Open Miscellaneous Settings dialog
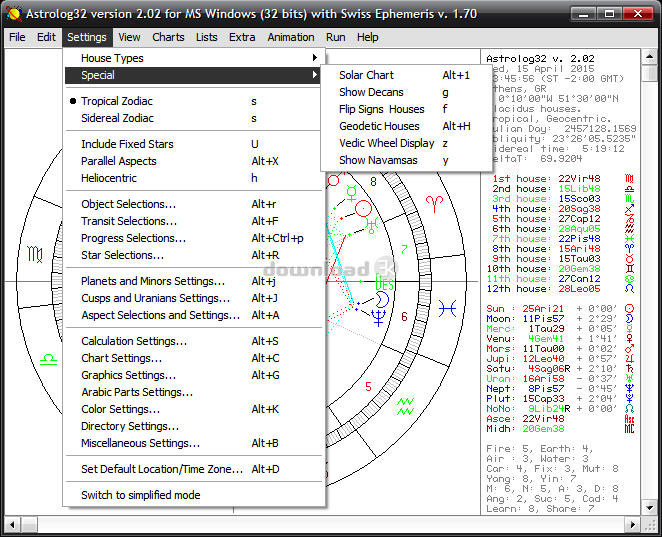Screen dimensions: 662x537 (x=193, y=443)
